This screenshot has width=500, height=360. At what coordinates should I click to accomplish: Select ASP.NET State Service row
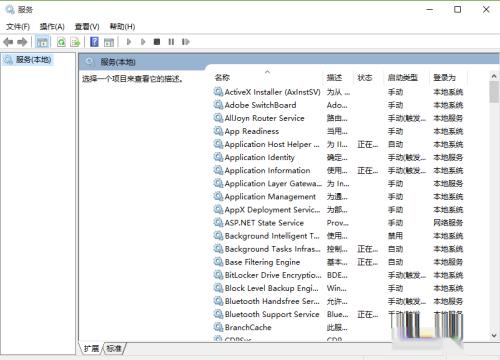tap(338, 223)
